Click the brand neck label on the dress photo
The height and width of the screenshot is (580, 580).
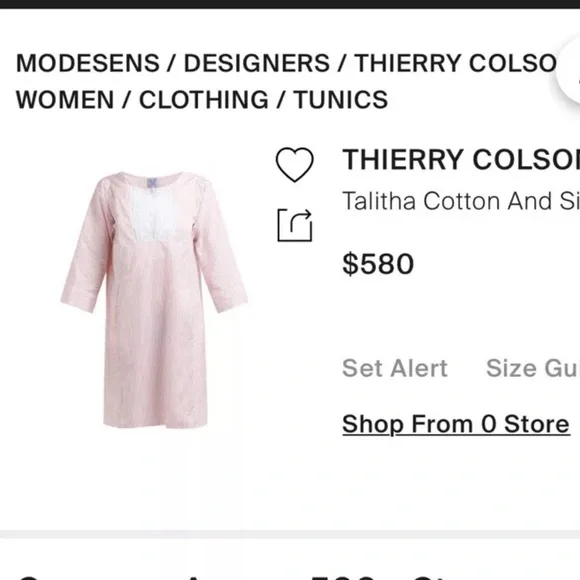click(x=152, y=183)
